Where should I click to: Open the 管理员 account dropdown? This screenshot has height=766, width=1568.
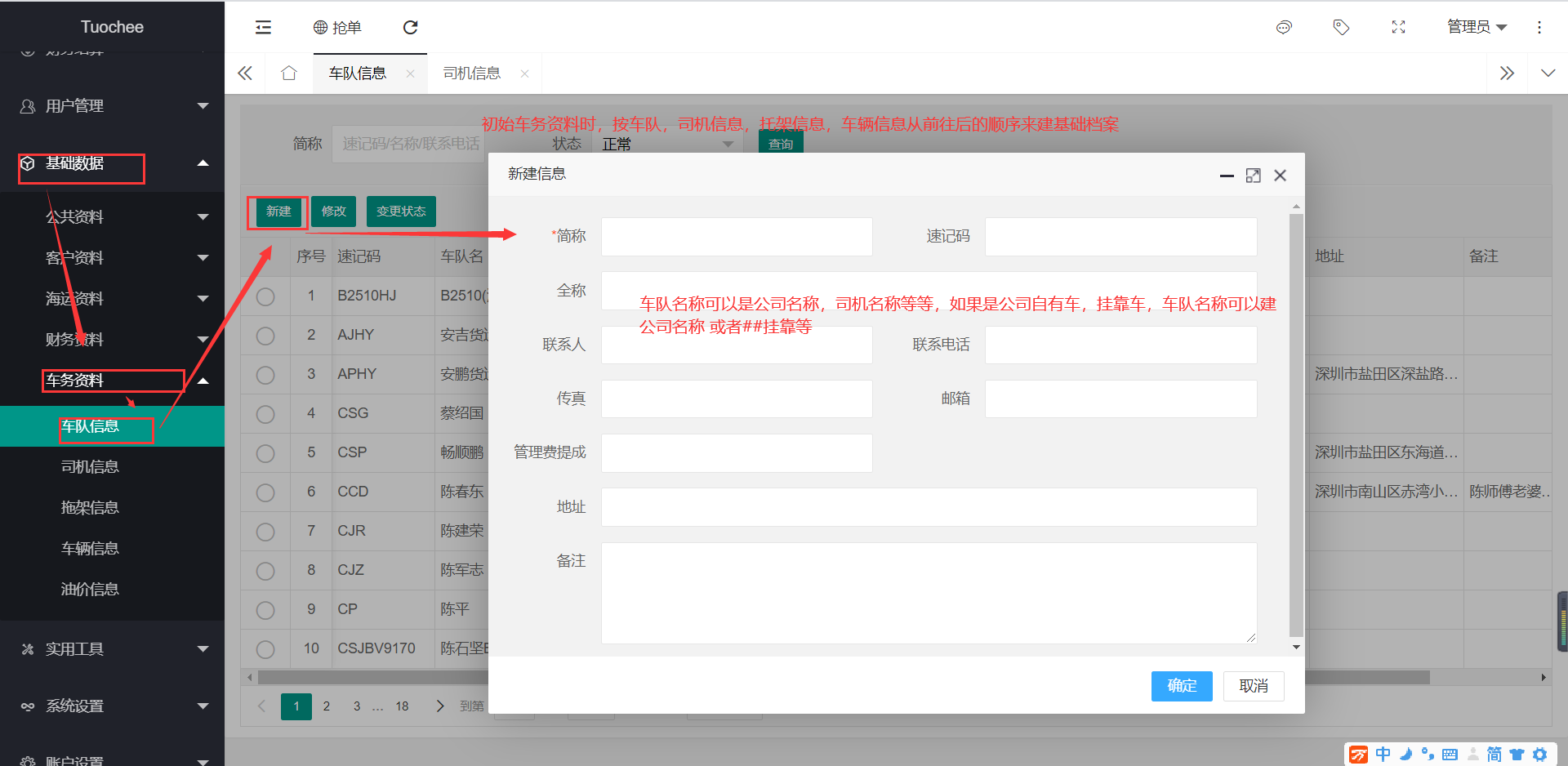(1477, 27)
